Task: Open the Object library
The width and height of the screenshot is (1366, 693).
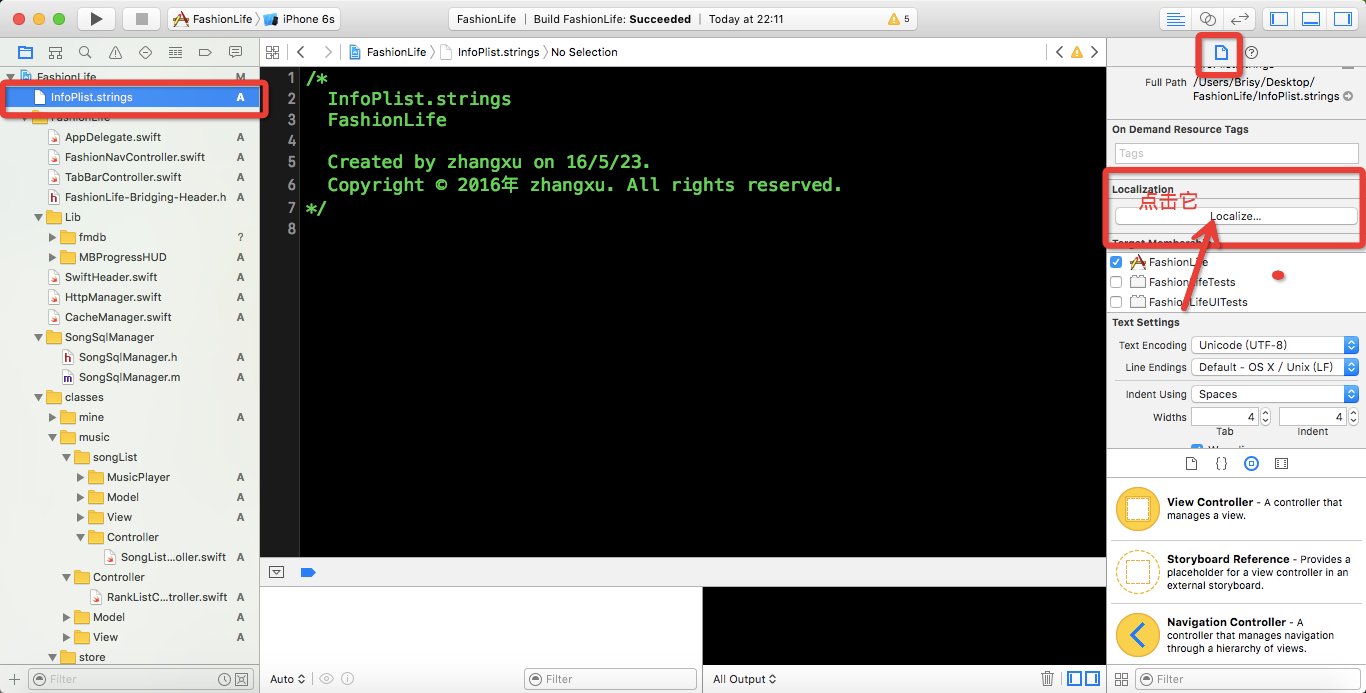Action: pos(1251,464)
